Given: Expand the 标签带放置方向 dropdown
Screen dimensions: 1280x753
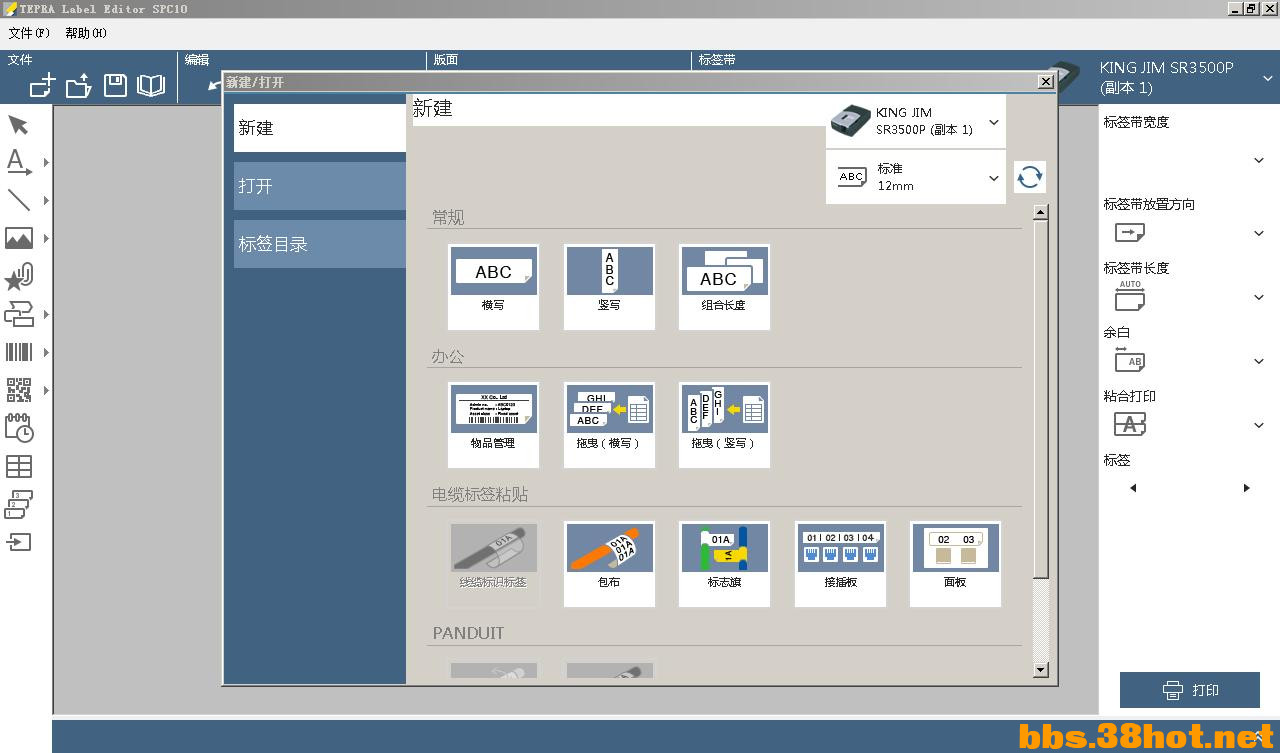Looking at the screenshot, I should [x=1259, y=233].
